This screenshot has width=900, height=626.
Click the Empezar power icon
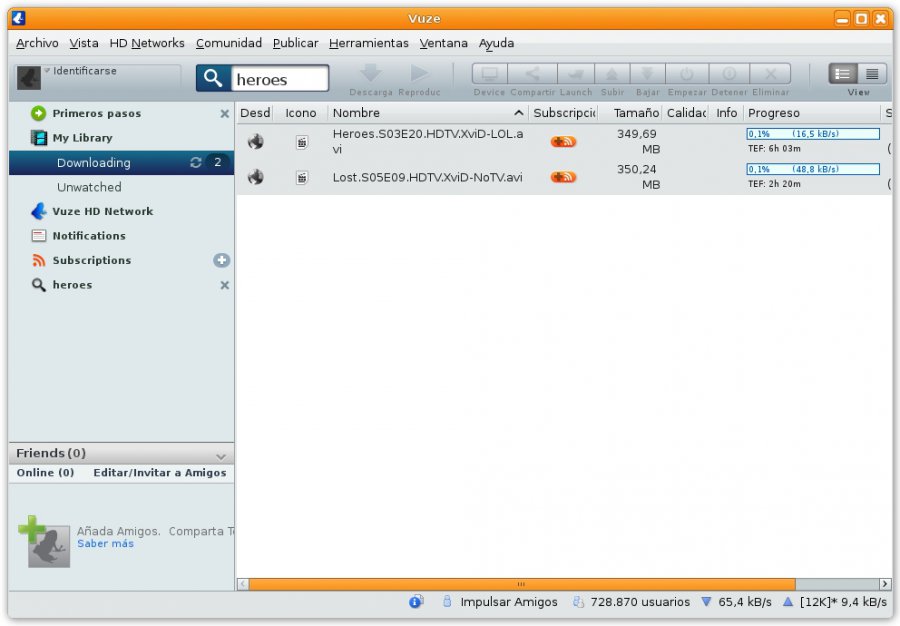pyautogui.click(x=686, y=74)
